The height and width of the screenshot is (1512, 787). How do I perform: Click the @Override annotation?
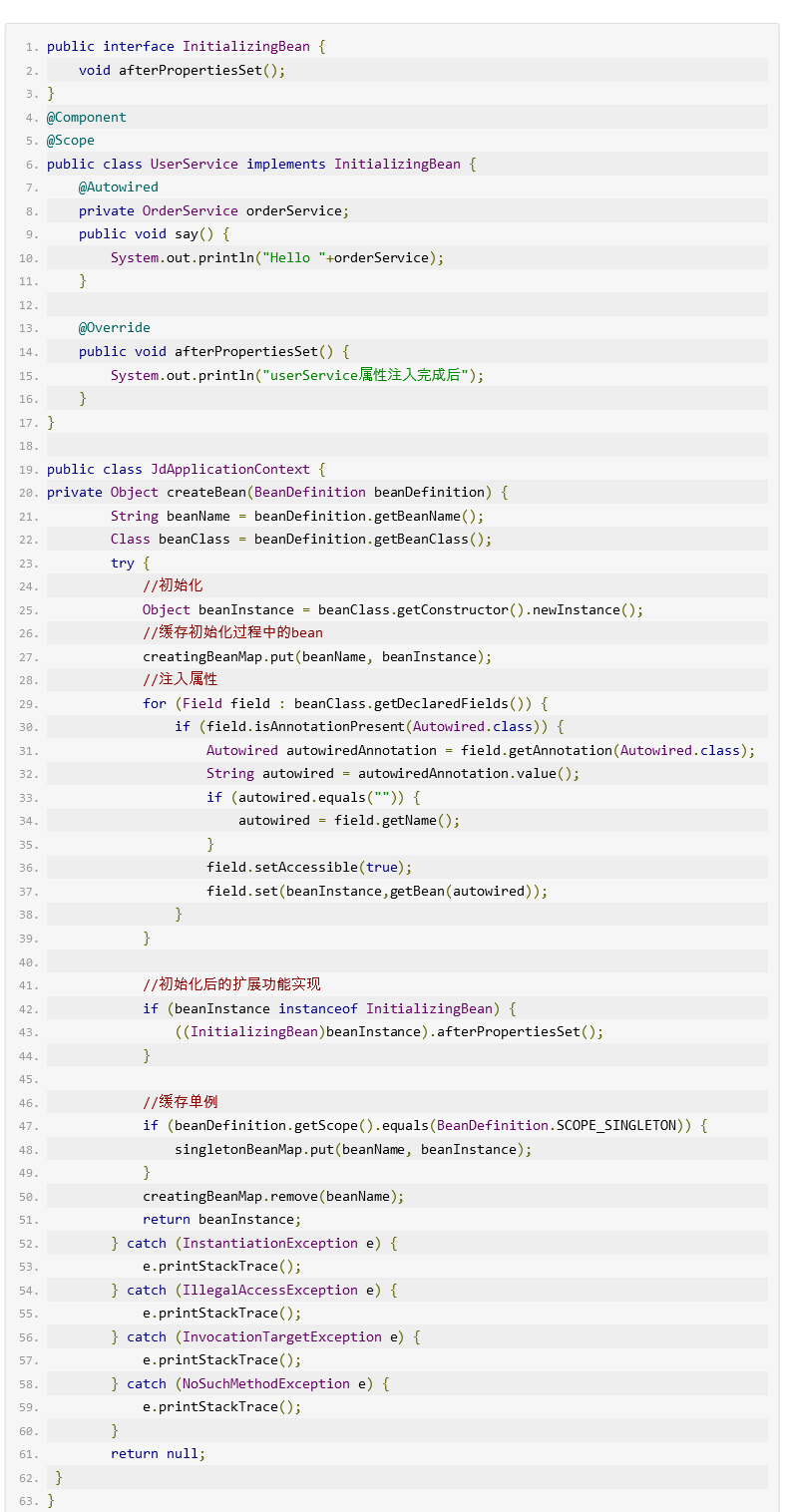click(x=115, y=328)
